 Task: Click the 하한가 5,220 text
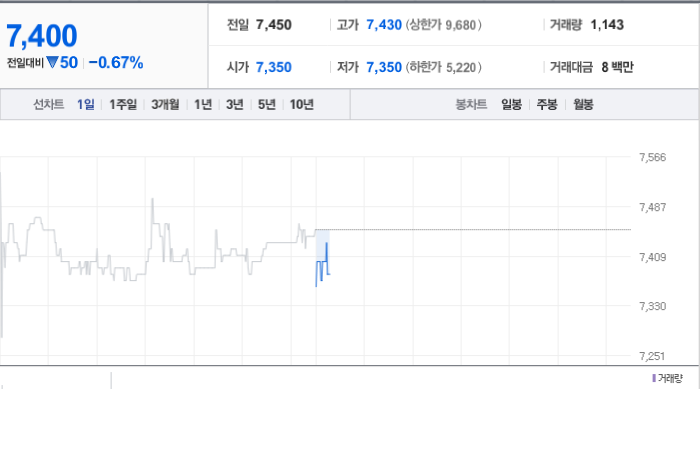coord(443,67)
